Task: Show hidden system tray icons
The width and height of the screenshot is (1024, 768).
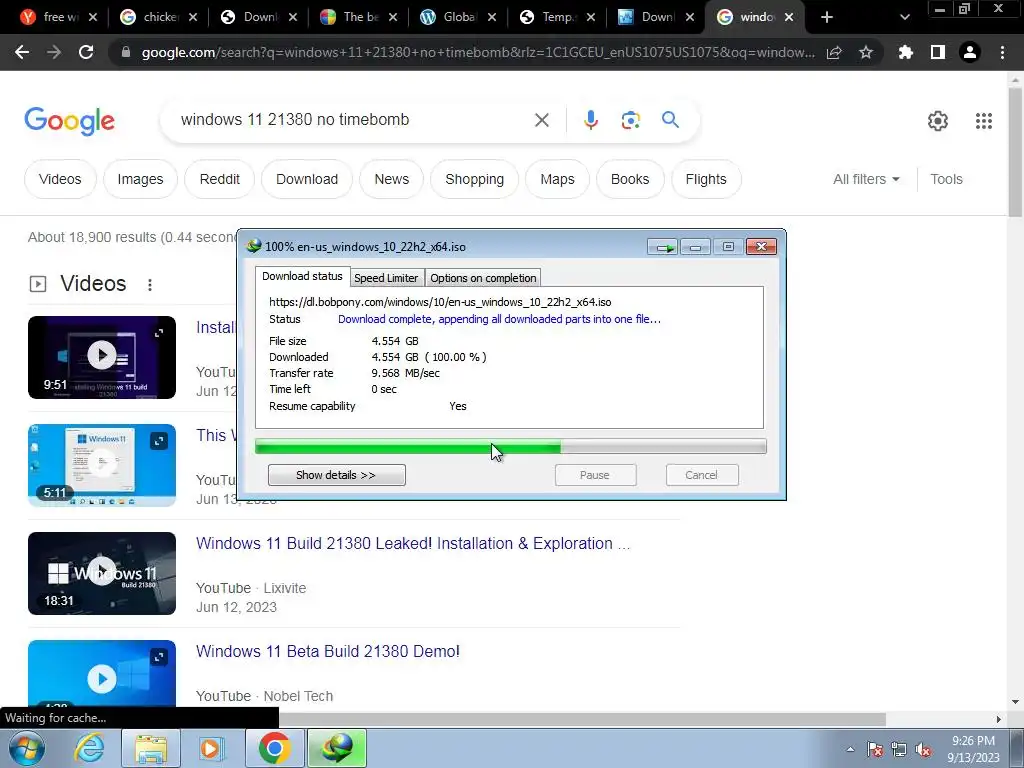Action: 850,749
